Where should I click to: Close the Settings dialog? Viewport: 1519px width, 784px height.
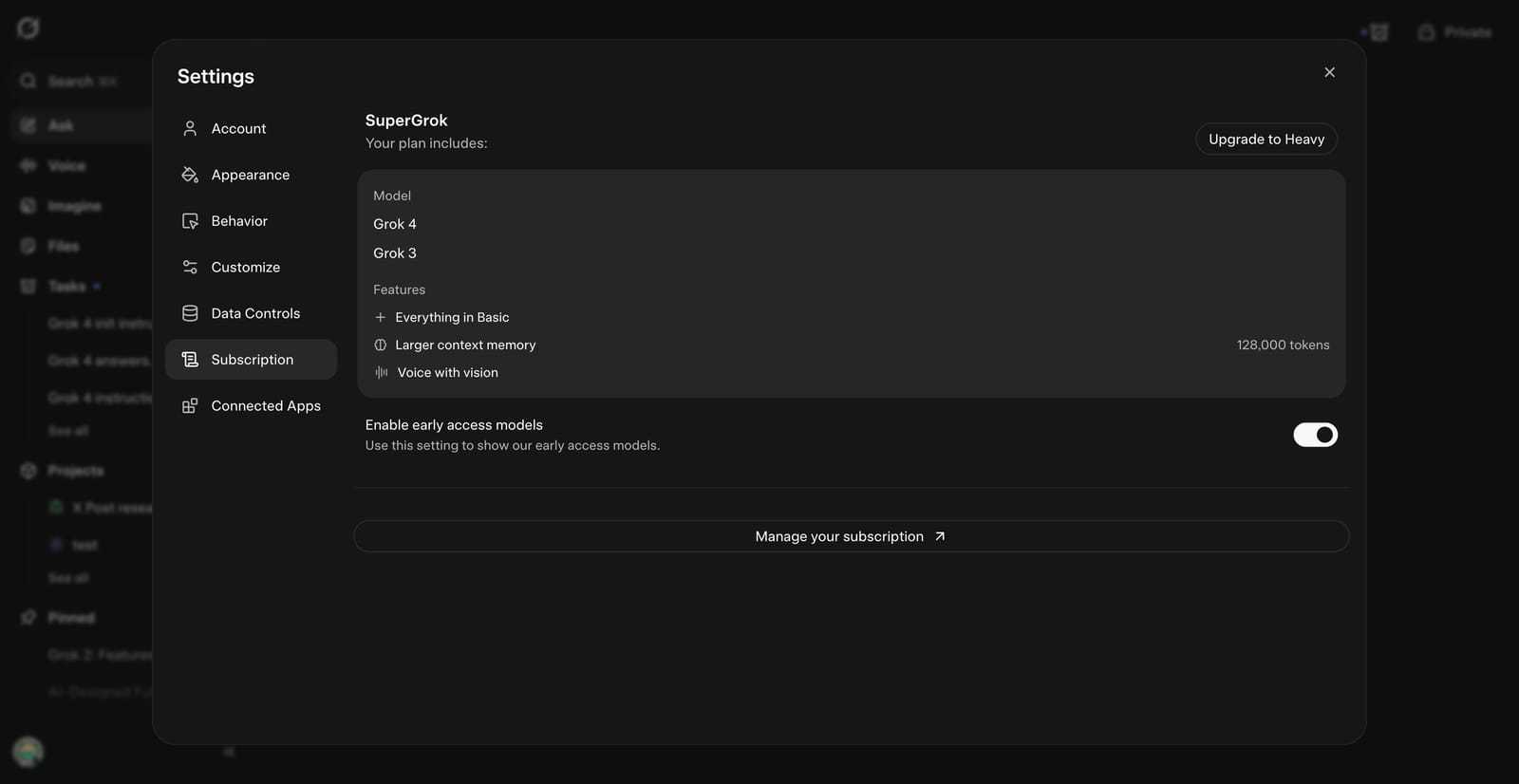point(1329,72)
